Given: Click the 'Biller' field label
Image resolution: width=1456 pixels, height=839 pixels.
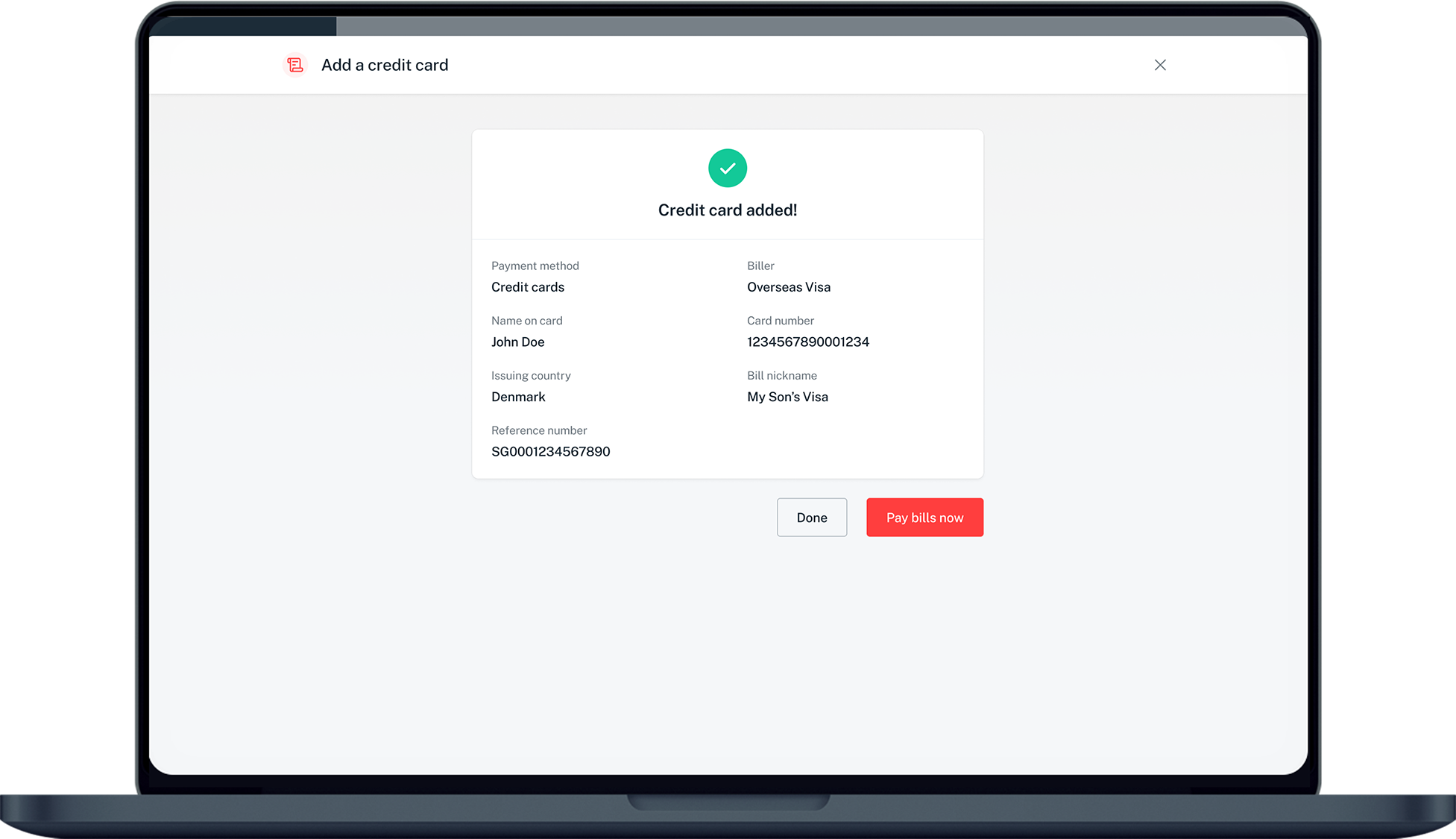Looking at the screenshot, I should click(x=760, y=265).
